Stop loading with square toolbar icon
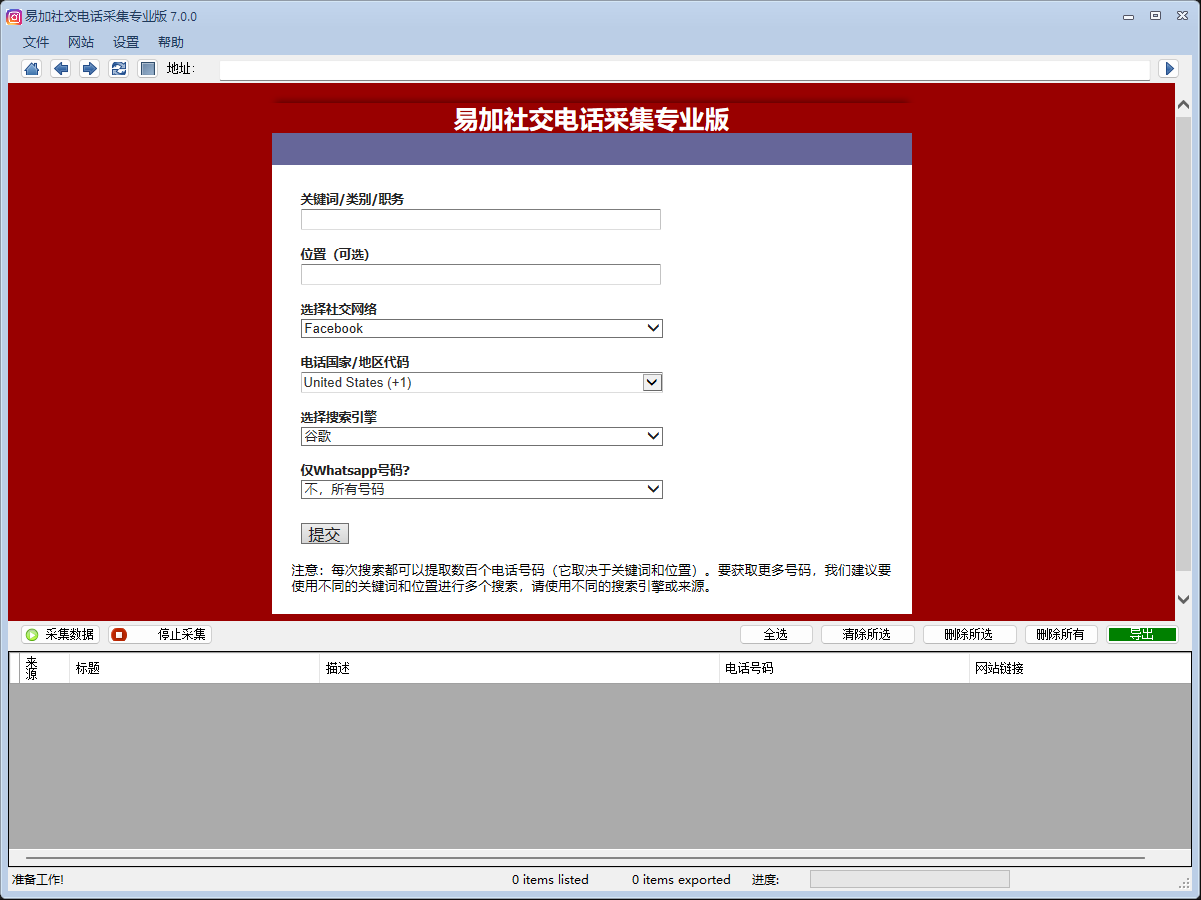The height and width of the screenshot is (900, 1201). pyautogui.click(x=147, y=69)
